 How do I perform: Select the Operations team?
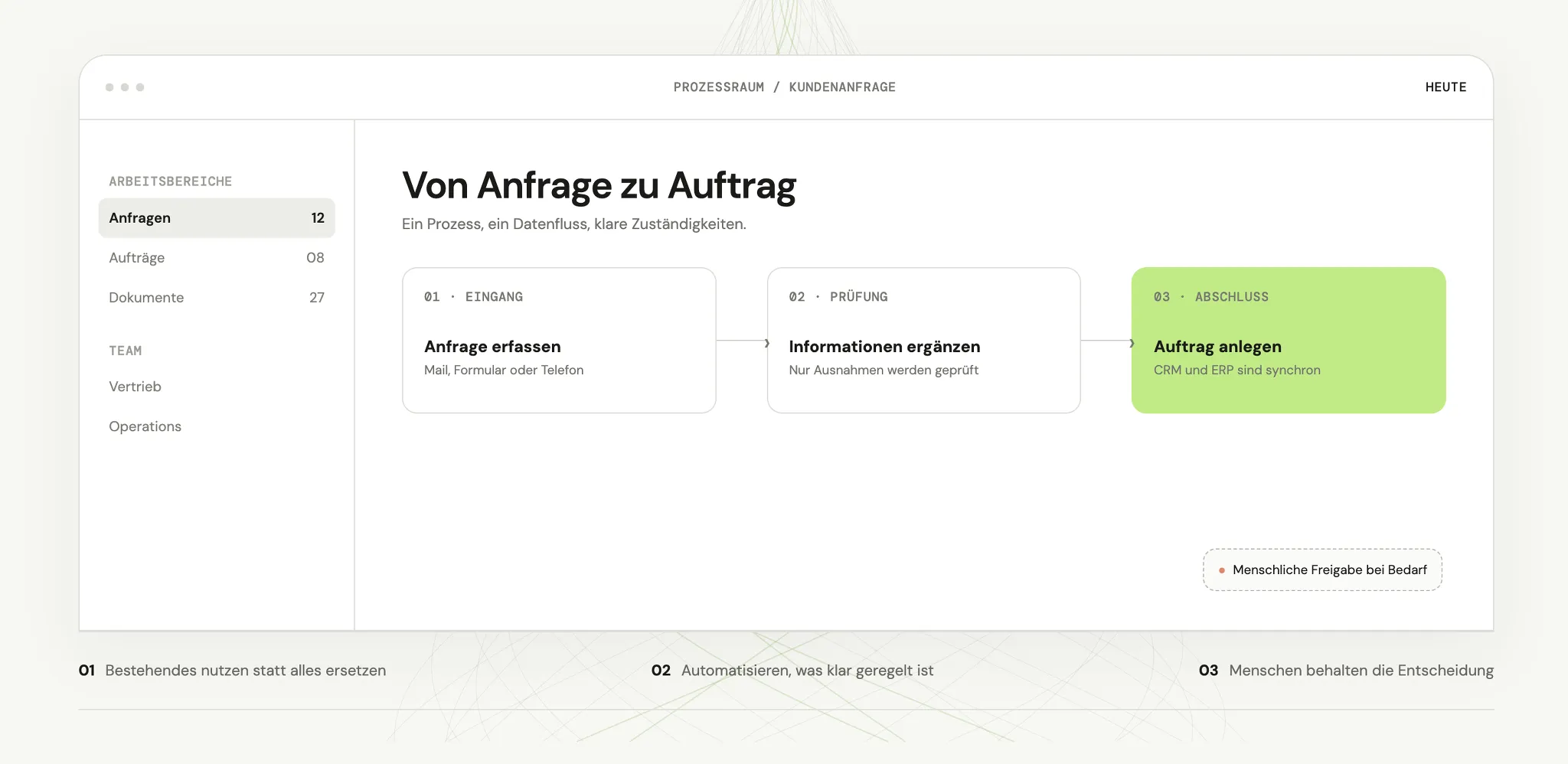(x=145, y=426)
